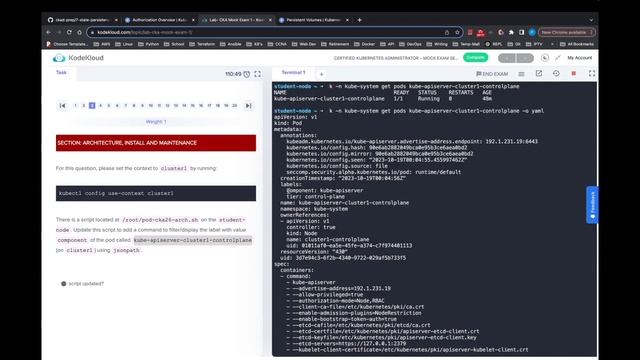Open the AWS bookmarks folder
The width and height of the screenshot is (640, 360).
102,44
